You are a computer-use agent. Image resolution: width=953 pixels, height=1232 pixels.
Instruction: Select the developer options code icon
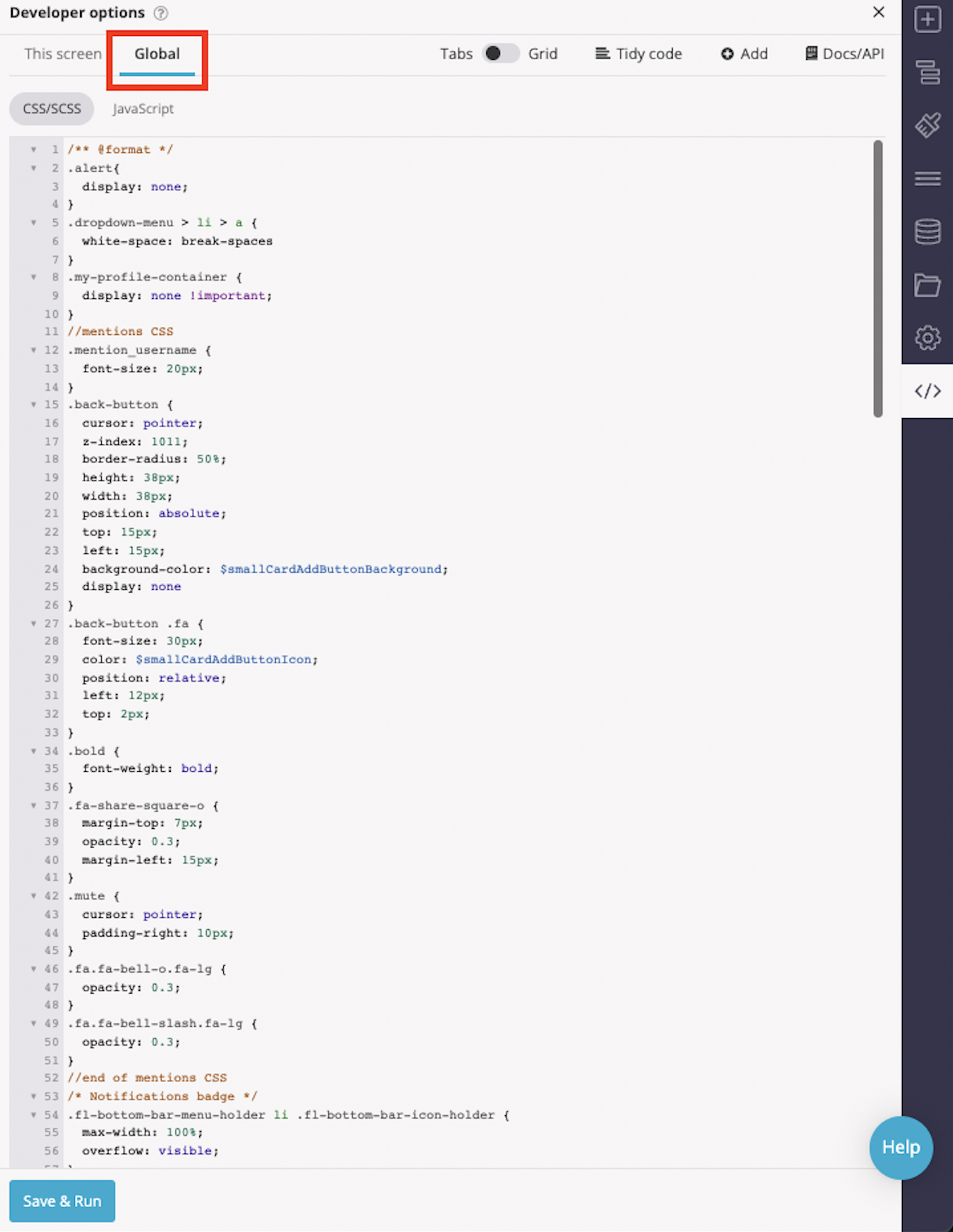(928, 391)
